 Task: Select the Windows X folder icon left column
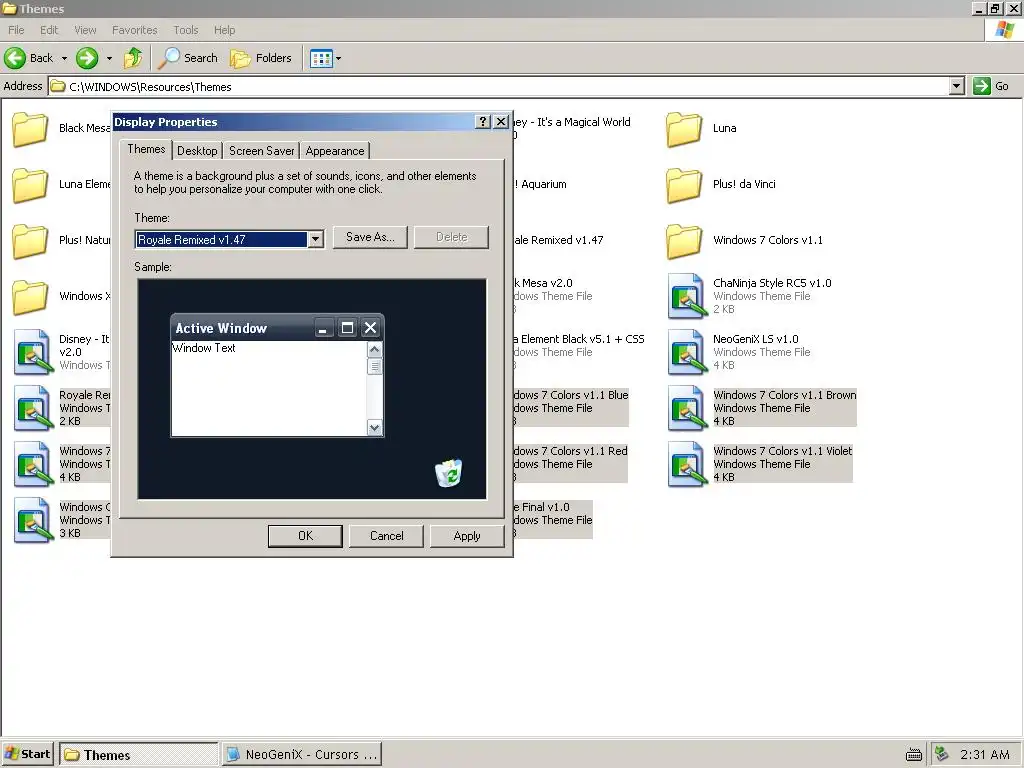click(30, 296)
